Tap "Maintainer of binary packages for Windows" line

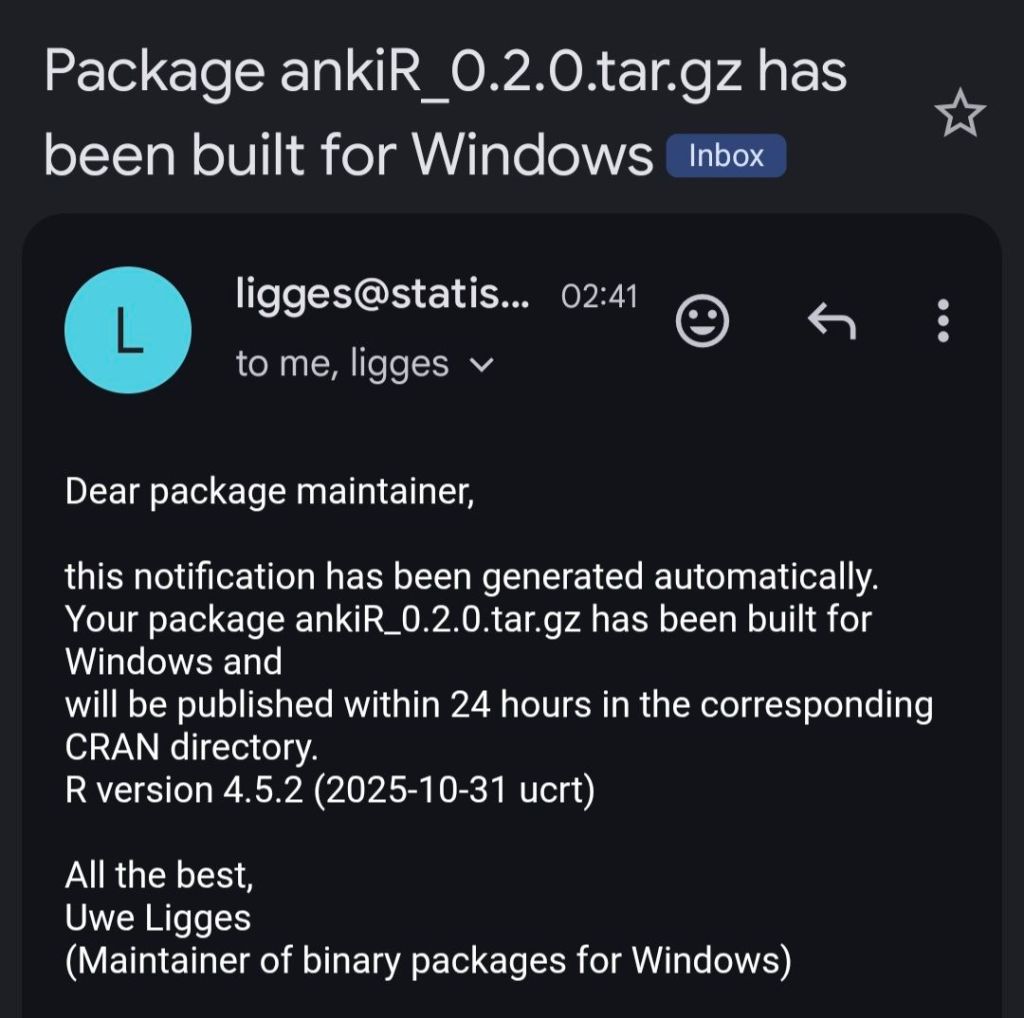pos(428,961)
